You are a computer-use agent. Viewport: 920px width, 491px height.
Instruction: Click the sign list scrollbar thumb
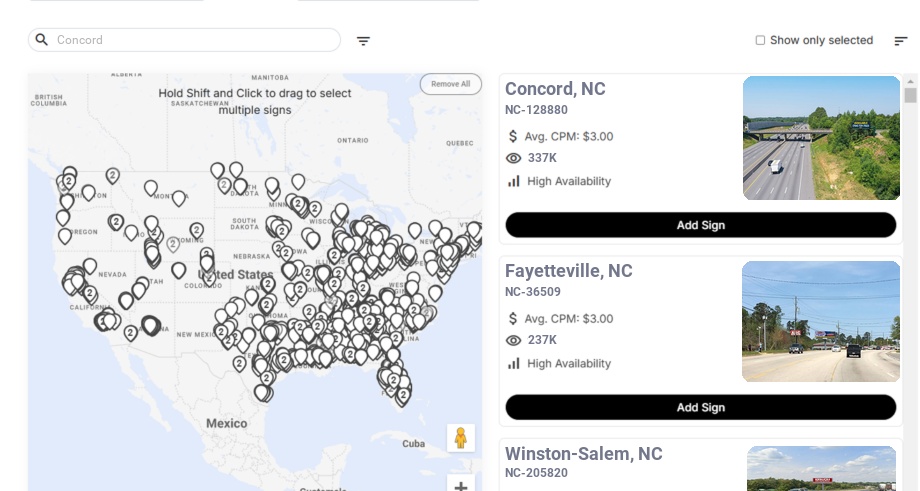coord(910,95)
